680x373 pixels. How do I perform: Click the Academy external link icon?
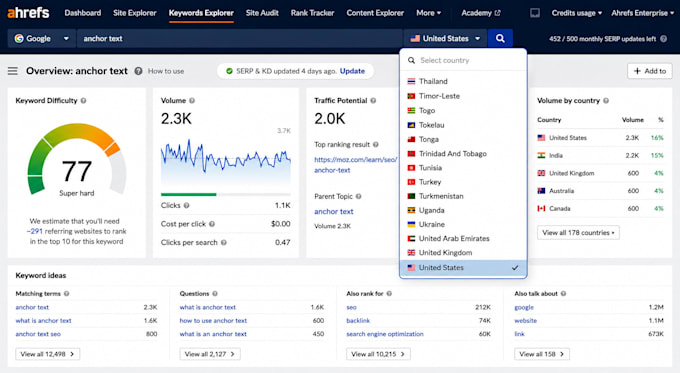[x=497, y=13]
